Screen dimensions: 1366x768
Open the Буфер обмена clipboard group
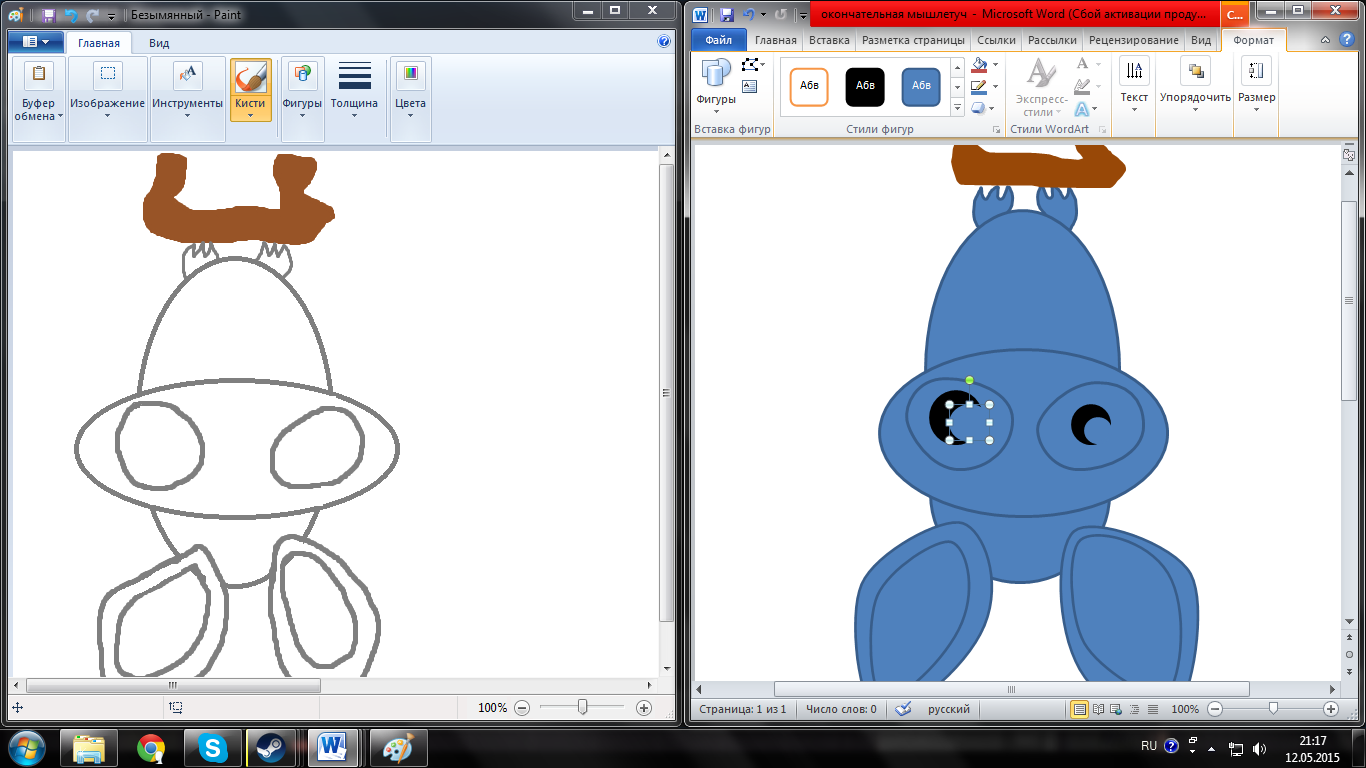pos(39,98)
